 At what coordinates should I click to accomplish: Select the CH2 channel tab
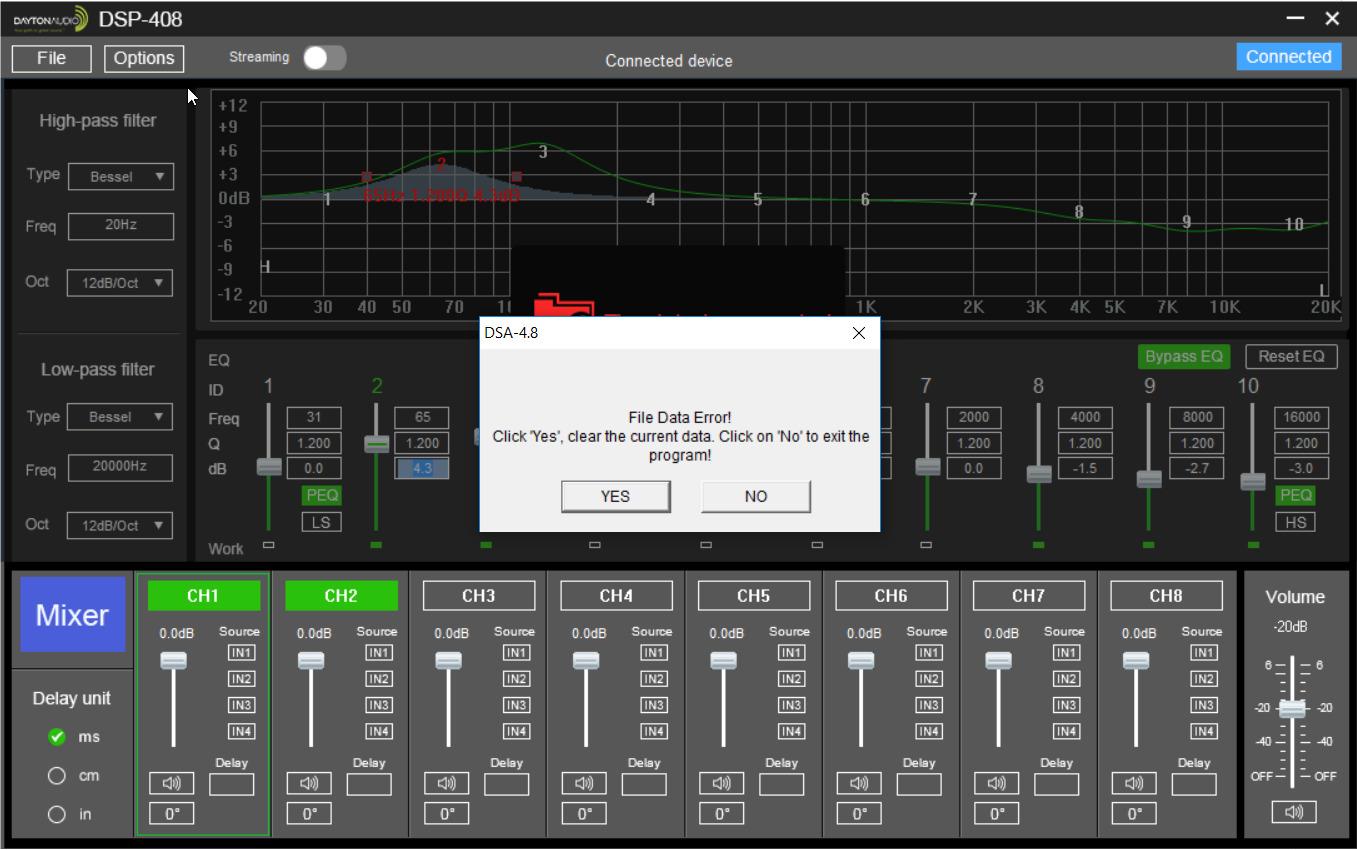tap(341, 596)
